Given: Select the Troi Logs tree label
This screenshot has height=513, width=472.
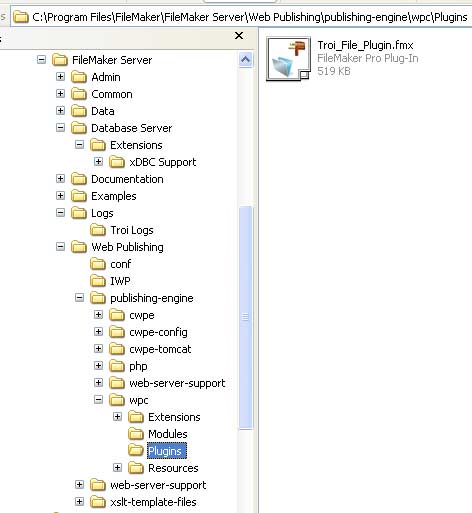Looking at the screenshot, I should [x=132, y=230].
